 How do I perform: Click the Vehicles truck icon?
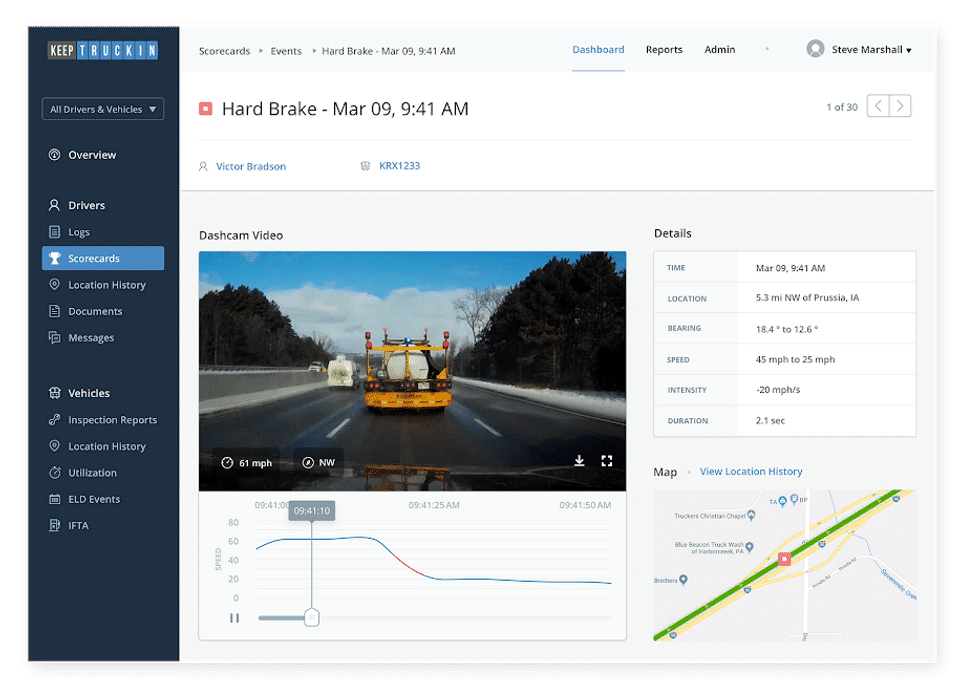tap(54, 393)
